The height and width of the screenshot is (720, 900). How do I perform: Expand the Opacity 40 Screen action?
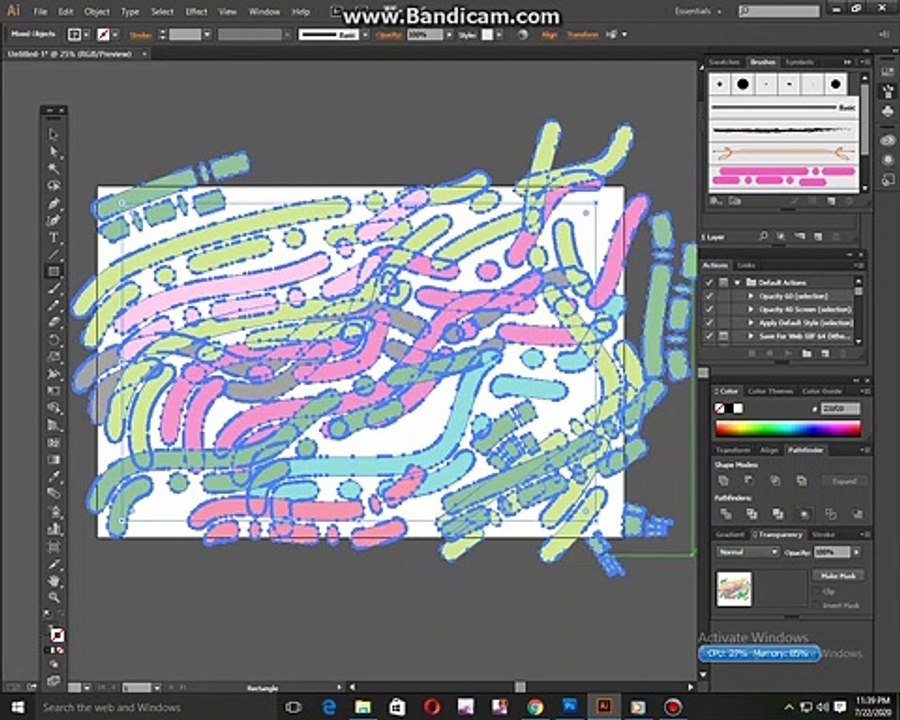point(751,309)
